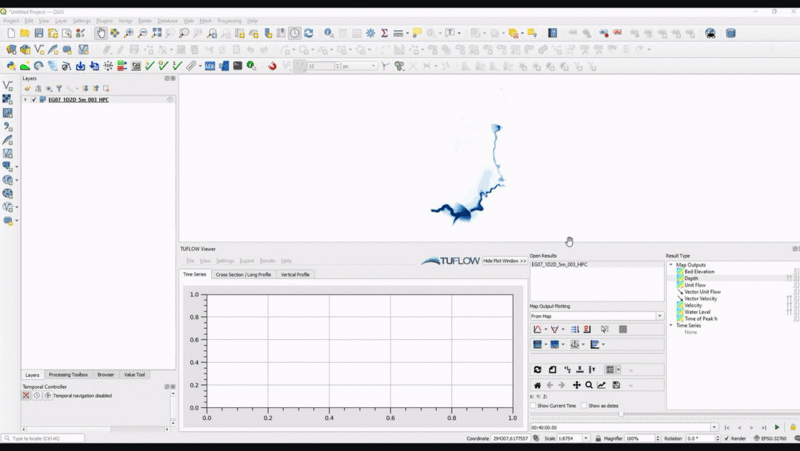Click the Save Project icon

pos(38,33)
